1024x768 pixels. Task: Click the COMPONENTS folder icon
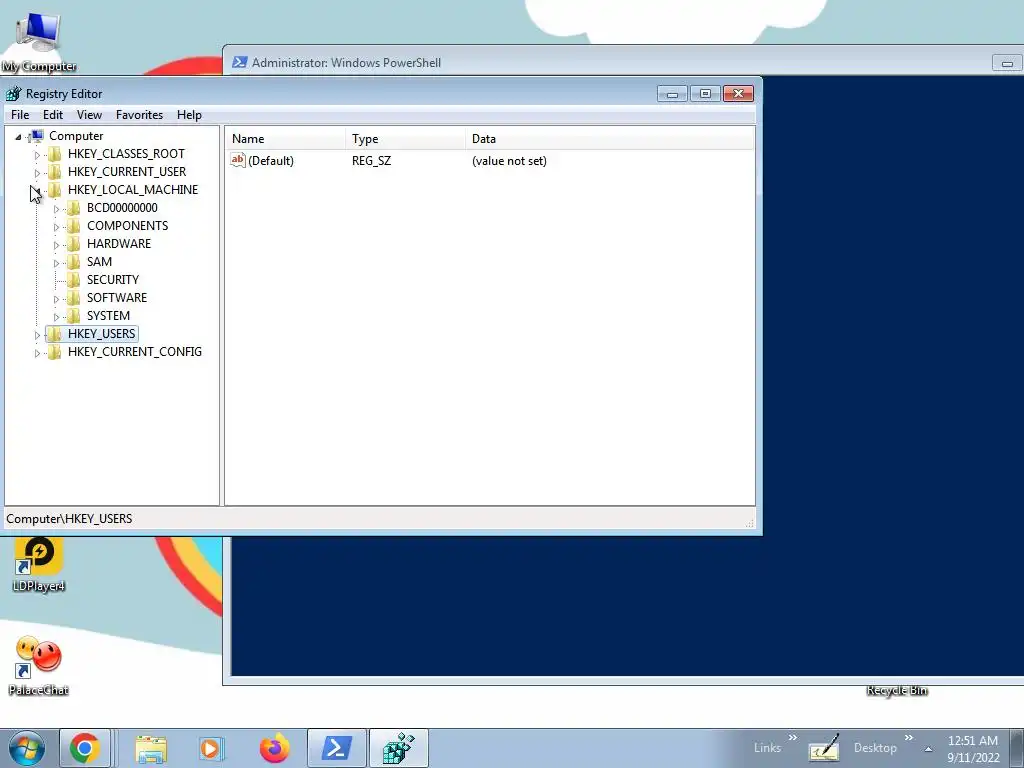click(74, 225)
